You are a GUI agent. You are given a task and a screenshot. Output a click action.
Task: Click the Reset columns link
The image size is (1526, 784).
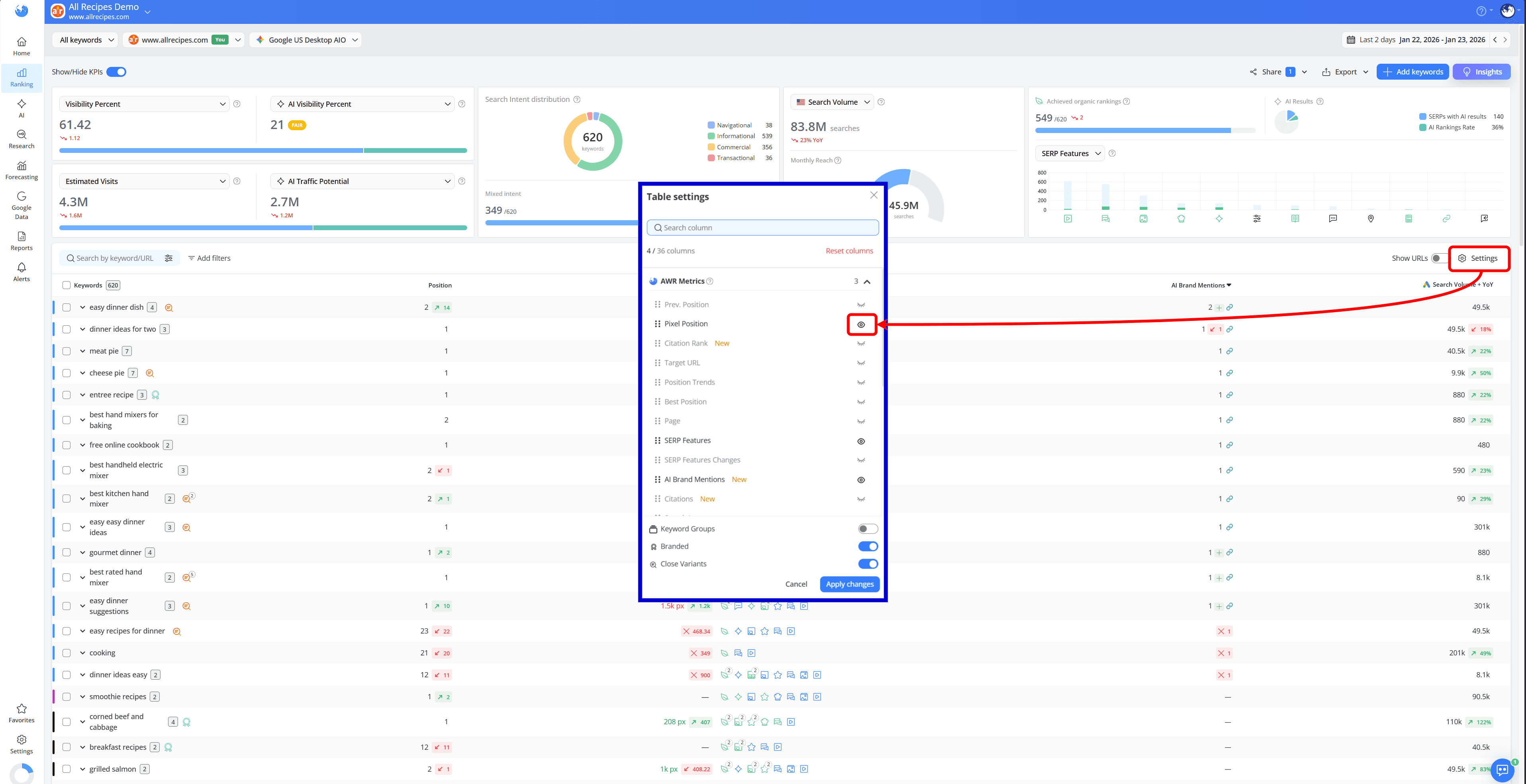tap(849, 251)
